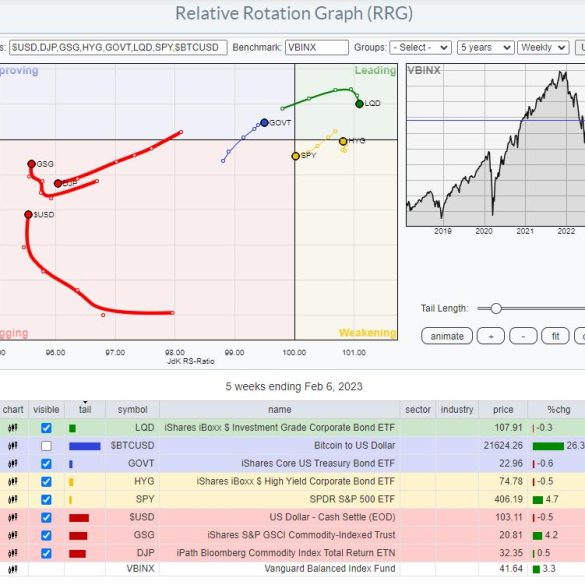Adjust the Tail Length slider handle
This screenshot has height=585, width=585.
(496, 309)
